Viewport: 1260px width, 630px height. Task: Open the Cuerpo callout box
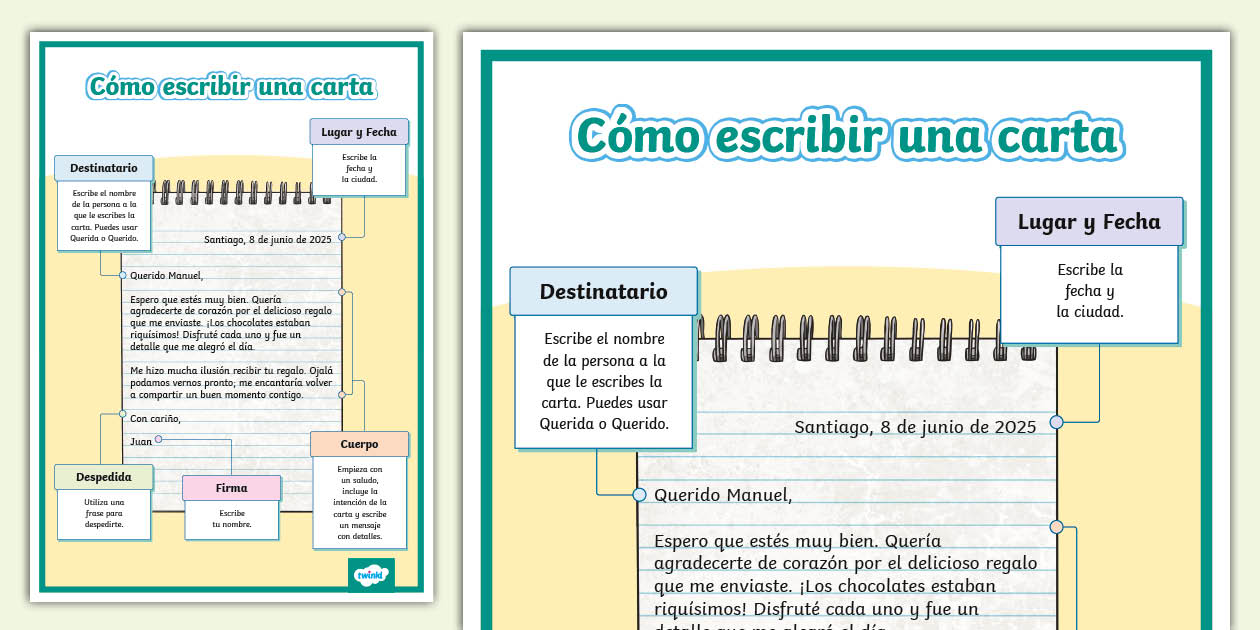(x=360, y=503)
